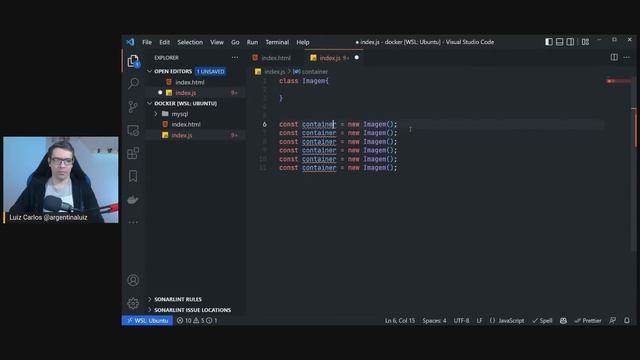
Task: Open the File menu
Action: (147, 42)
